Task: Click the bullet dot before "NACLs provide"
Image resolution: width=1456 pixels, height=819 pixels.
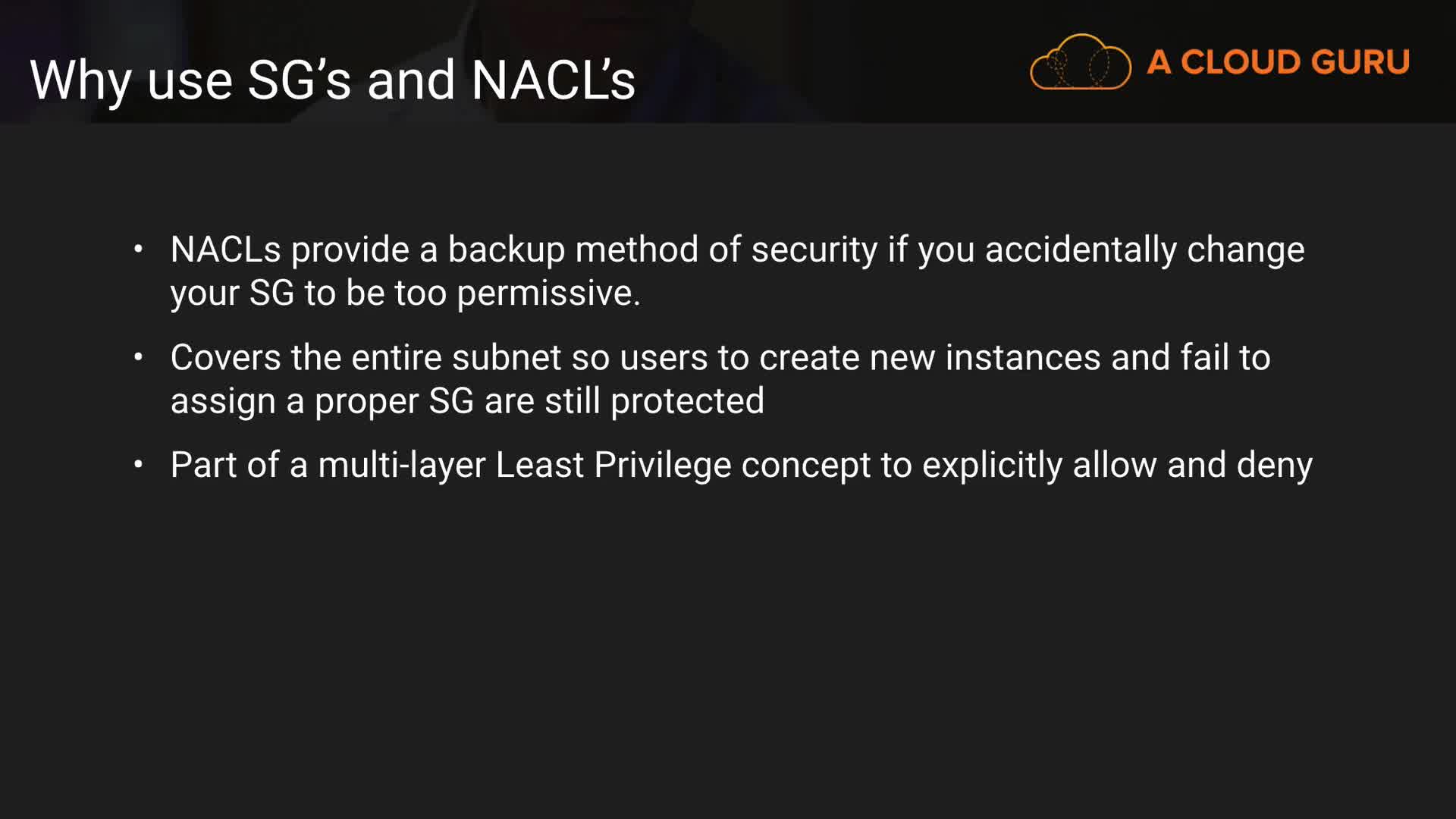Action: 138,249
